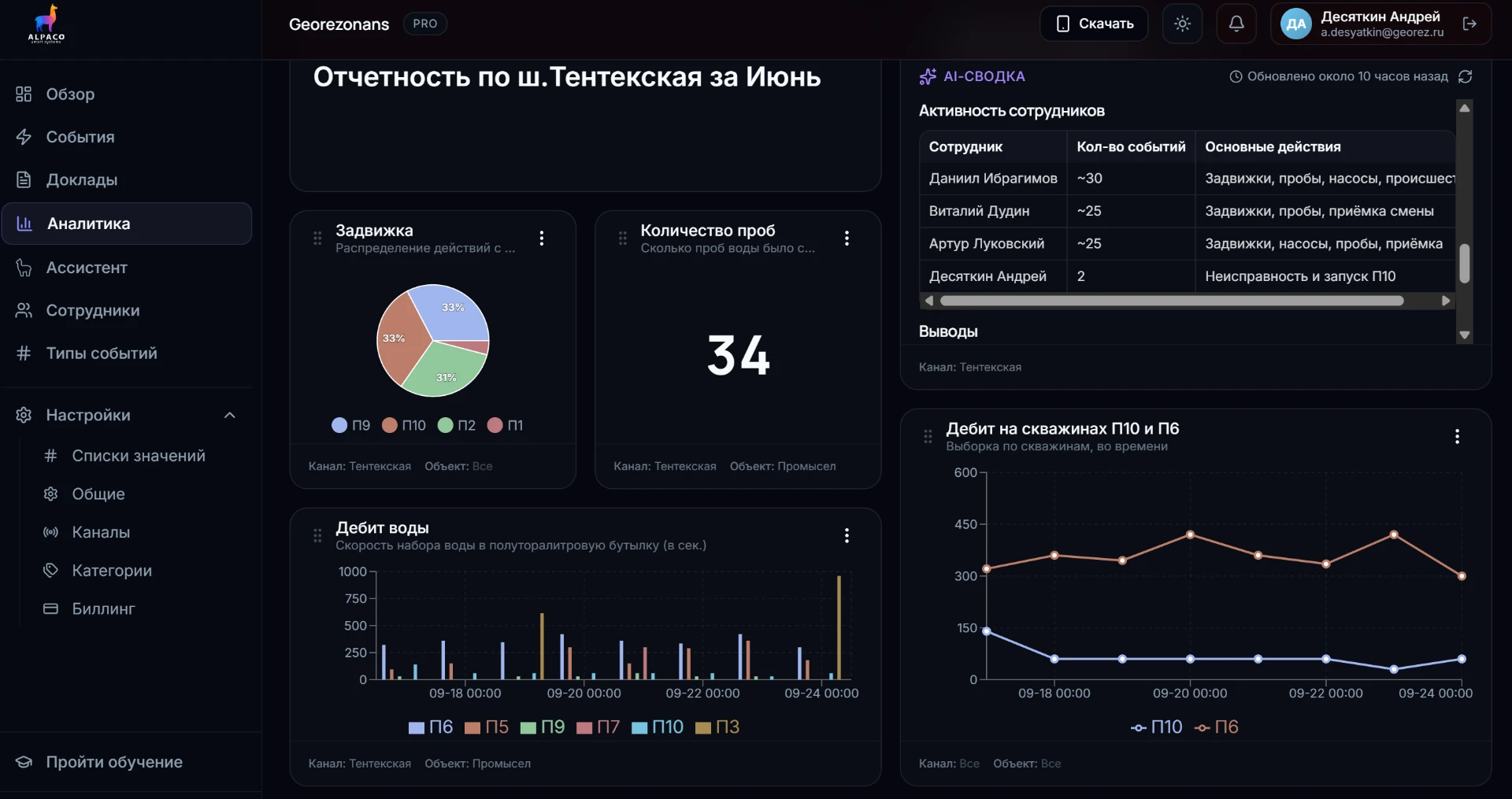Open Ассистент page
This screenshot has height=799, width=1512.
(x=126, y=268)
